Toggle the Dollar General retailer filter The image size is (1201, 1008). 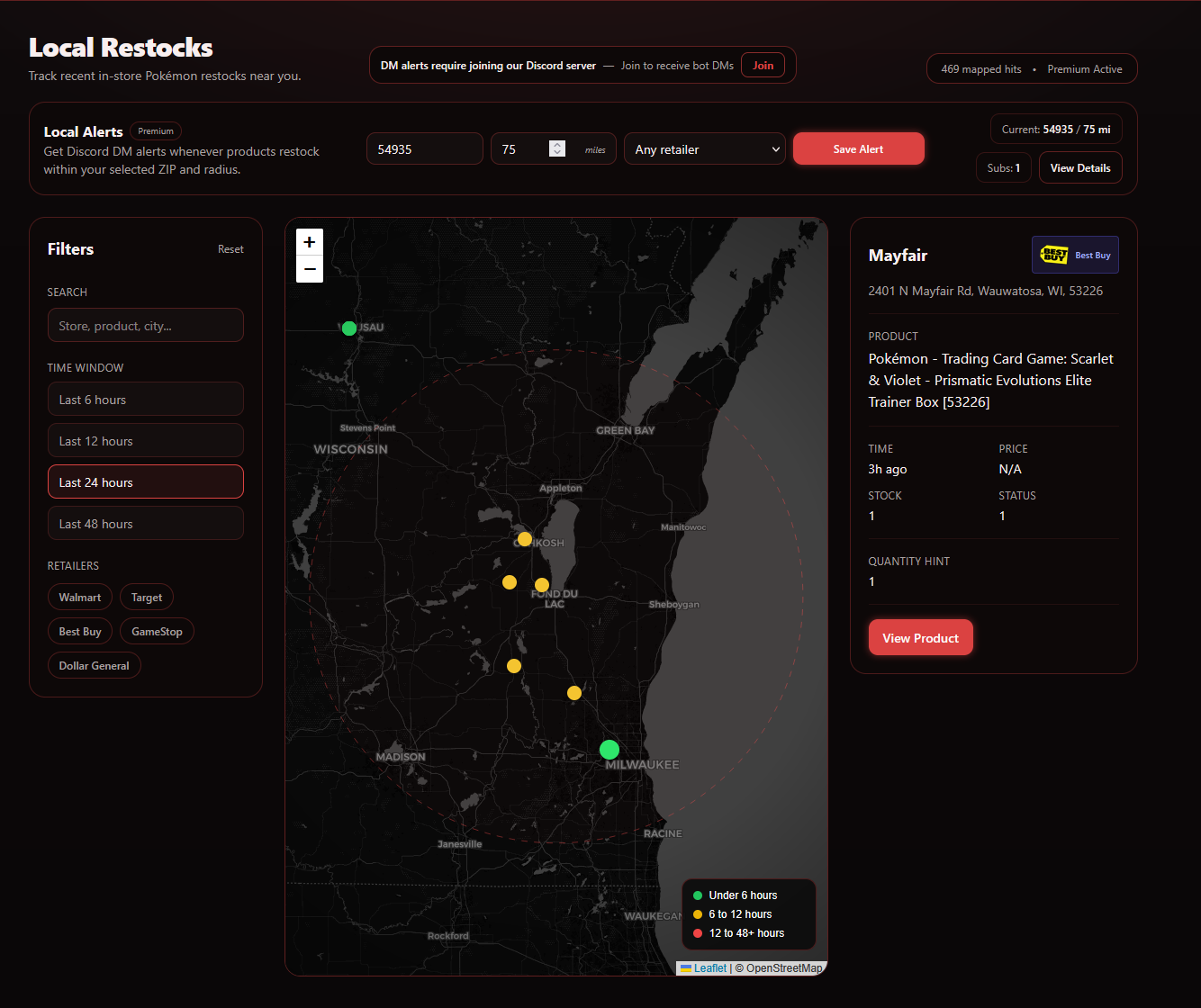pos(95,666)
